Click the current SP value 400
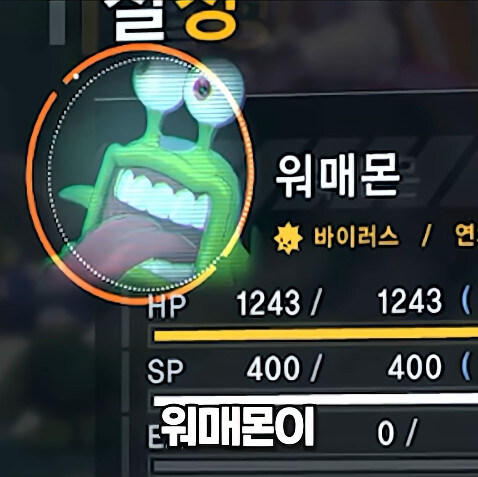 click(x=273, y=368)
